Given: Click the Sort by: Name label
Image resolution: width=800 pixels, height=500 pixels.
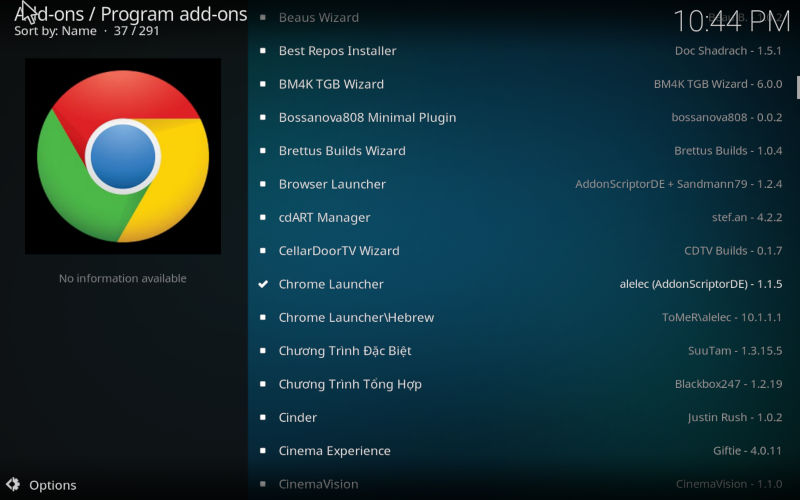Looking at the screenshot, I should [x=55, y=31].
